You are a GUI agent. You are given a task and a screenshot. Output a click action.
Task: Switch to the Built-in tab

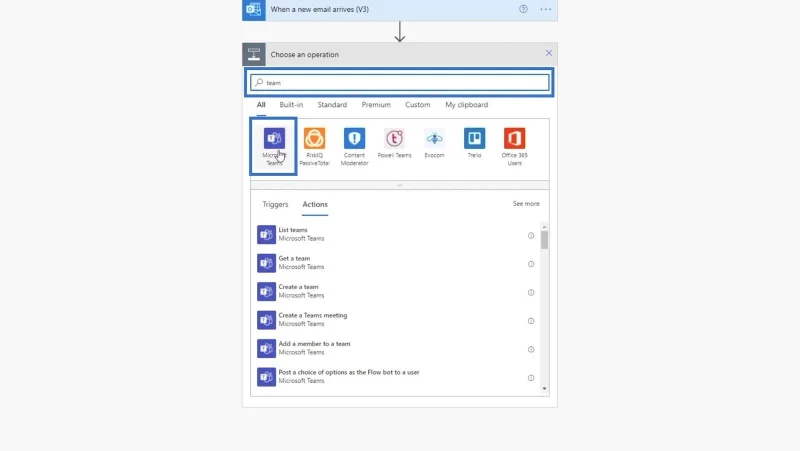291,105
